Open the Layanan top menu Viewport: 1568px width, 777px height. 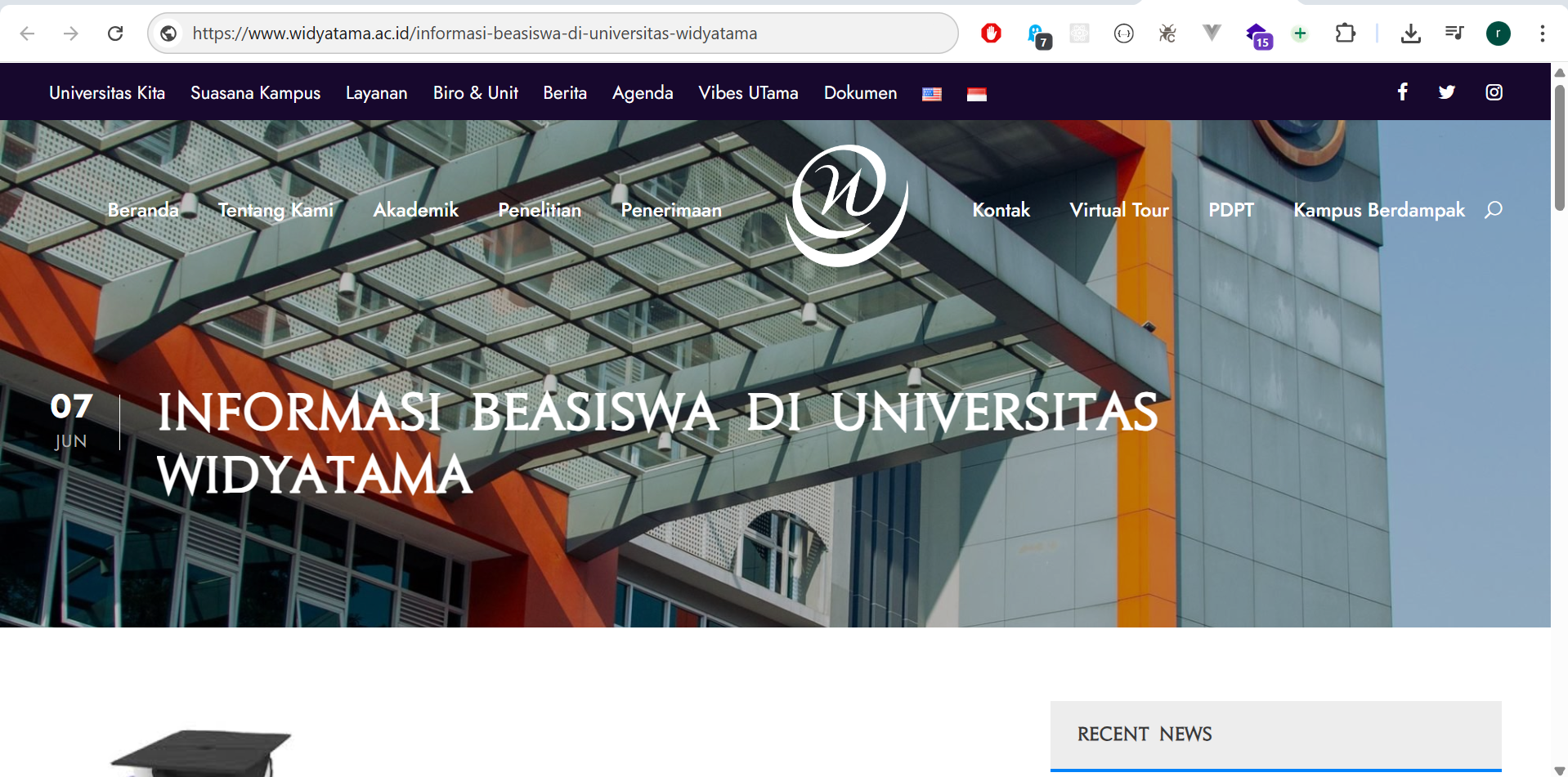point(376,93)
